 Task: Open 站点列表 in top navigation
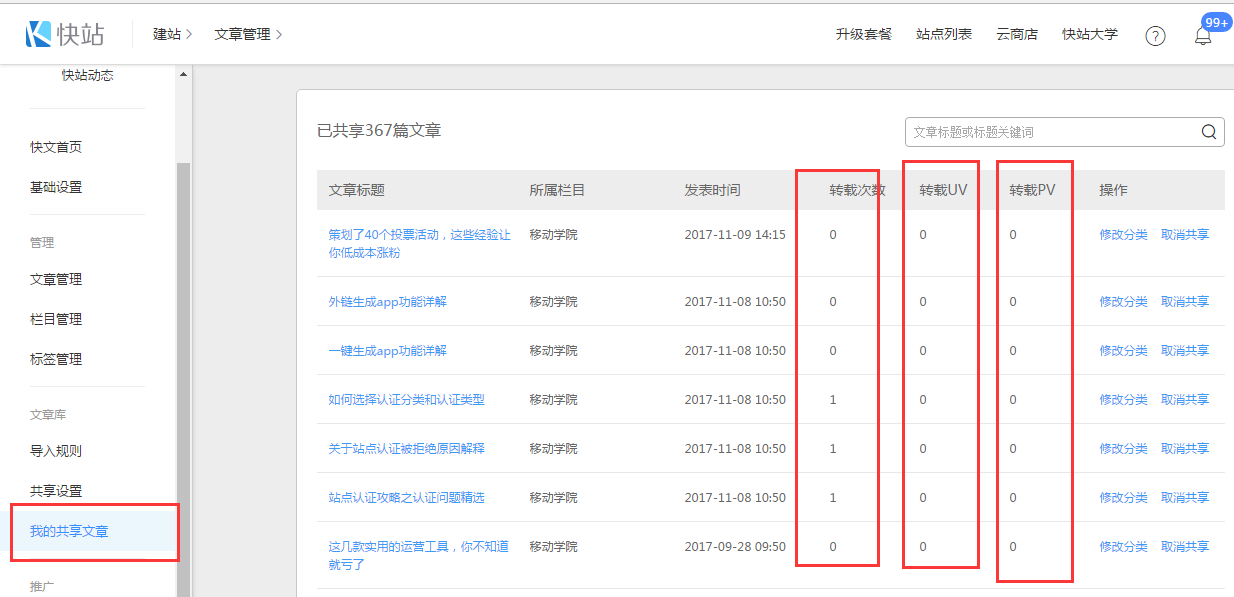click(943, 34)
